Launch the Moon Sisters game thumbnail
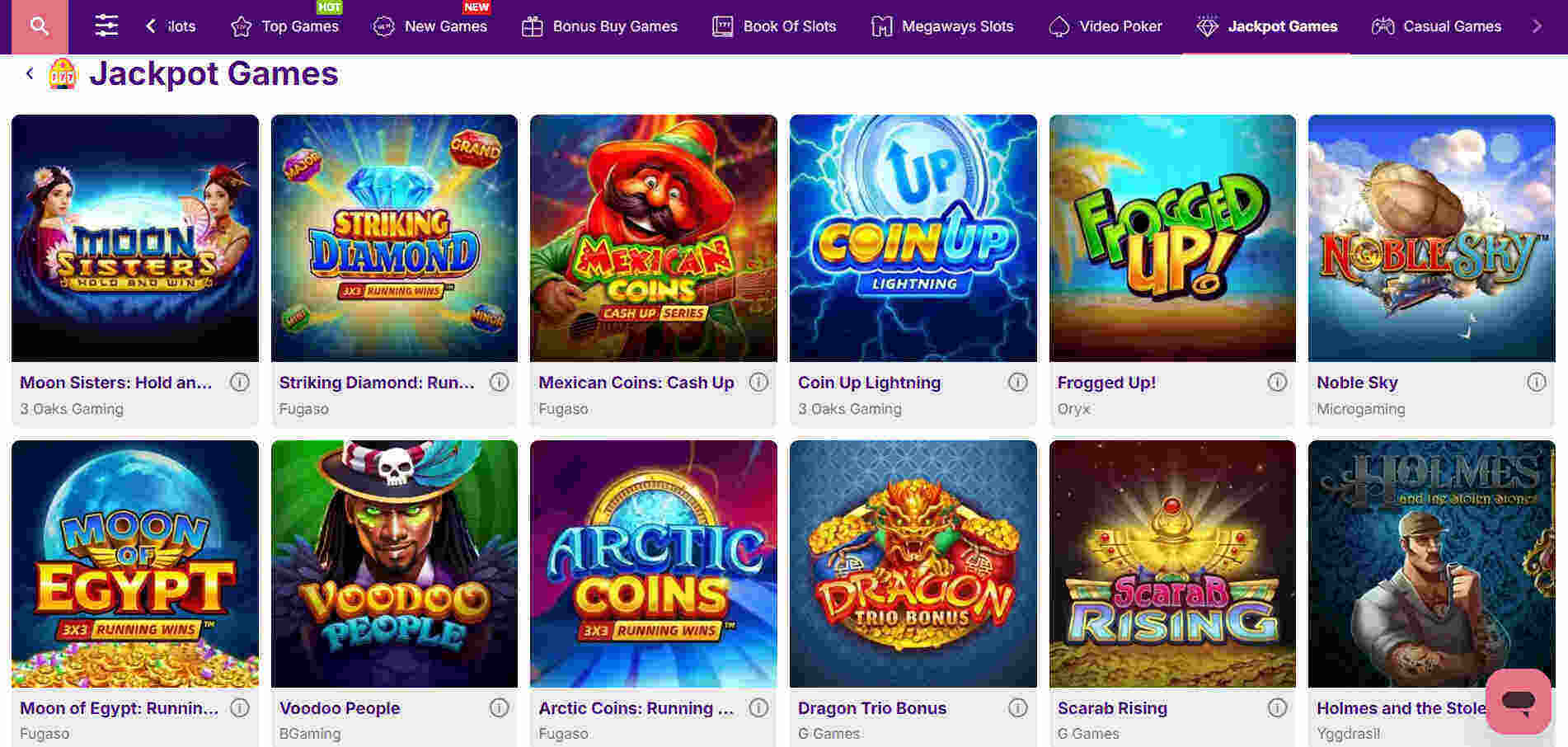This screenshot has height=747, width=1568. tap(135, 237)
